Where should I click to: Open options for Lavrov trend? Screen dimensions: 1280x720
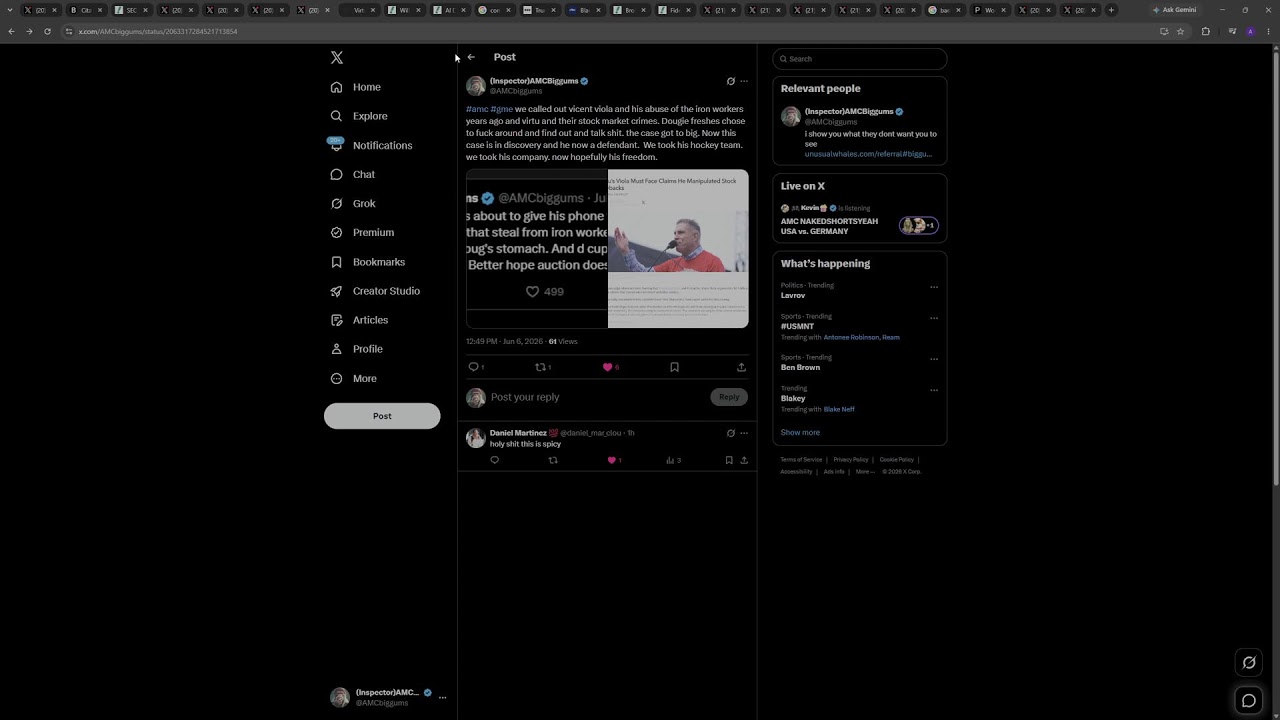(934, 287)
